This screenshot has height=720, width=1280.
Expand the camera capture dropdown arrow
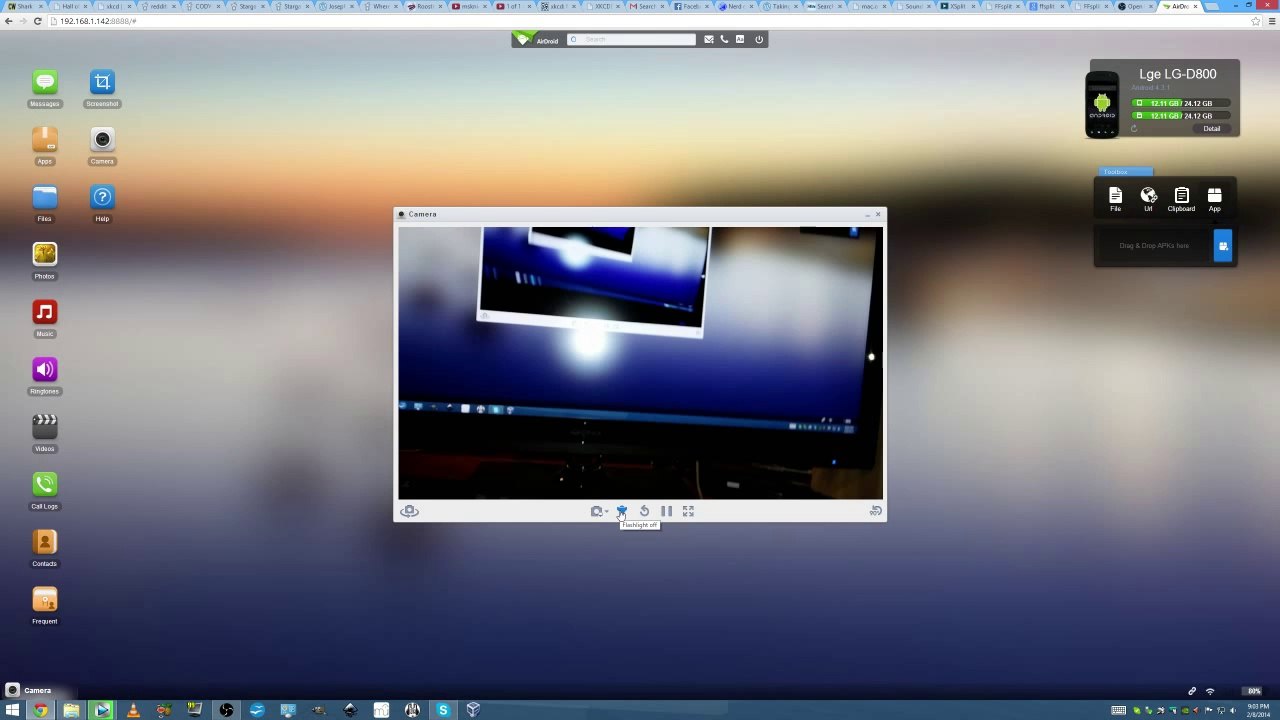(606, 512)
